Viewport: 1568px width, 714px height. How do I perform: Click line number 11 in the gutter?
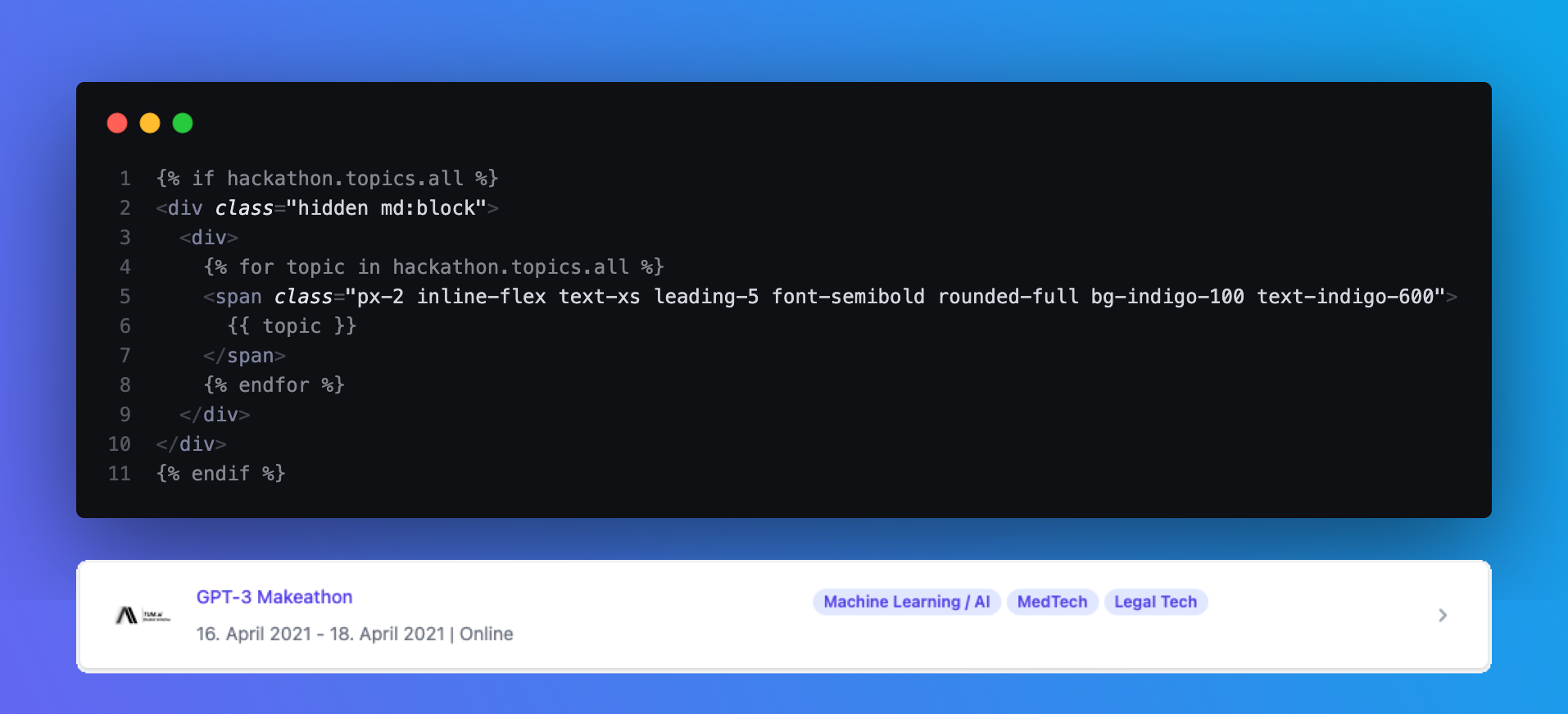(120, 474)
